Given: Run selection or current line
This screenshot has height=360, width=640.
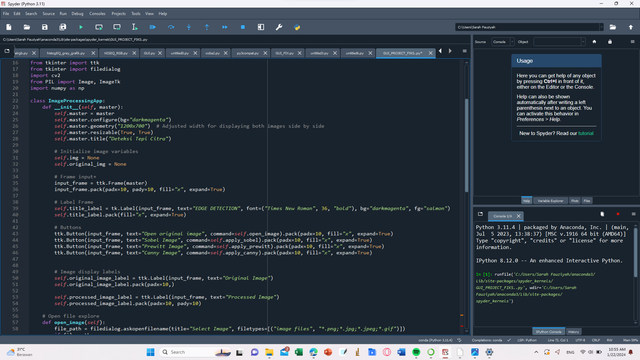Looking at the screenshot, I should (x=135, y=27).
